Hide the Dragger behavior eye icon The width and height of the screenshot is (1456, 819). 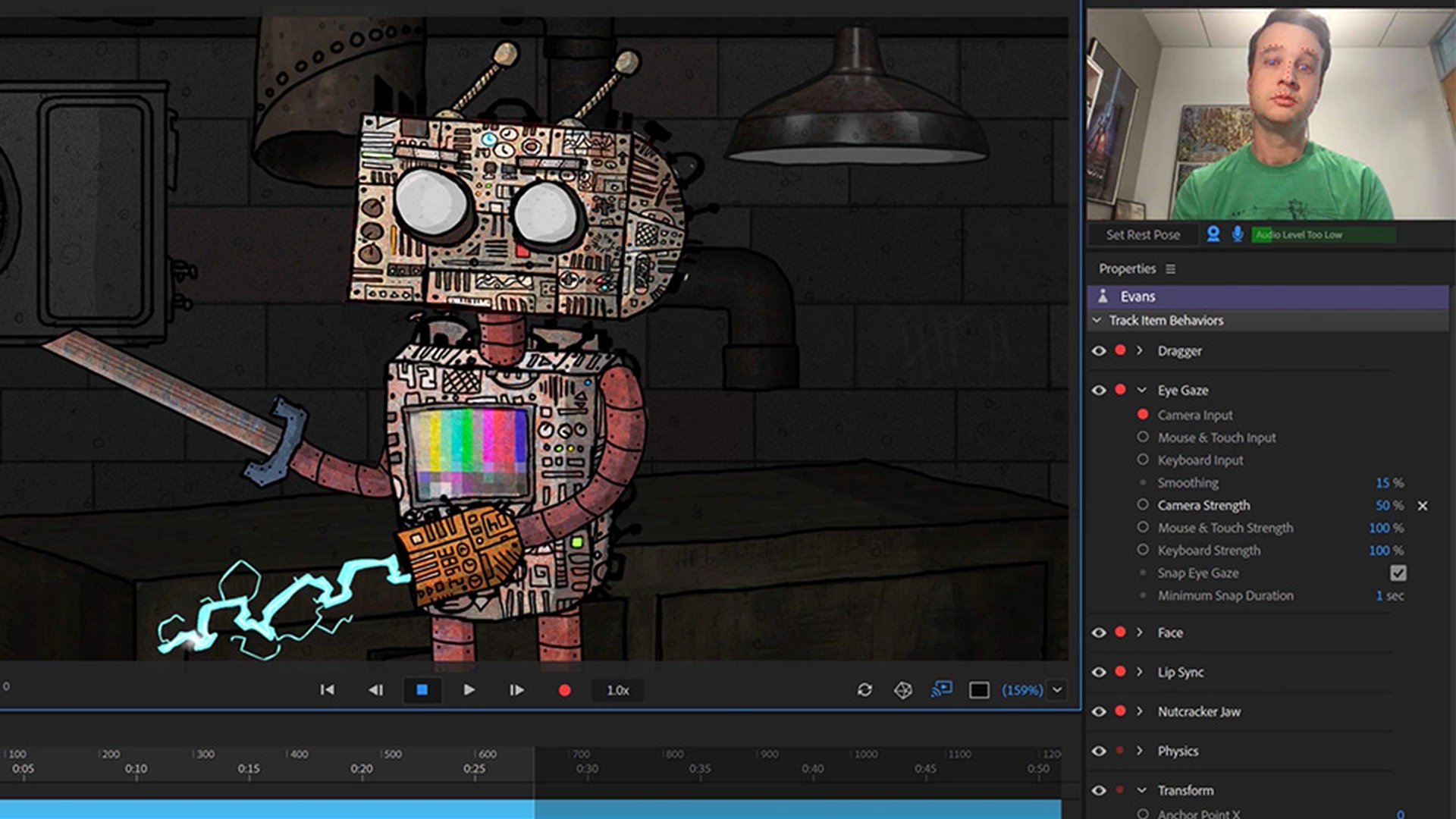pos(1099,350)
